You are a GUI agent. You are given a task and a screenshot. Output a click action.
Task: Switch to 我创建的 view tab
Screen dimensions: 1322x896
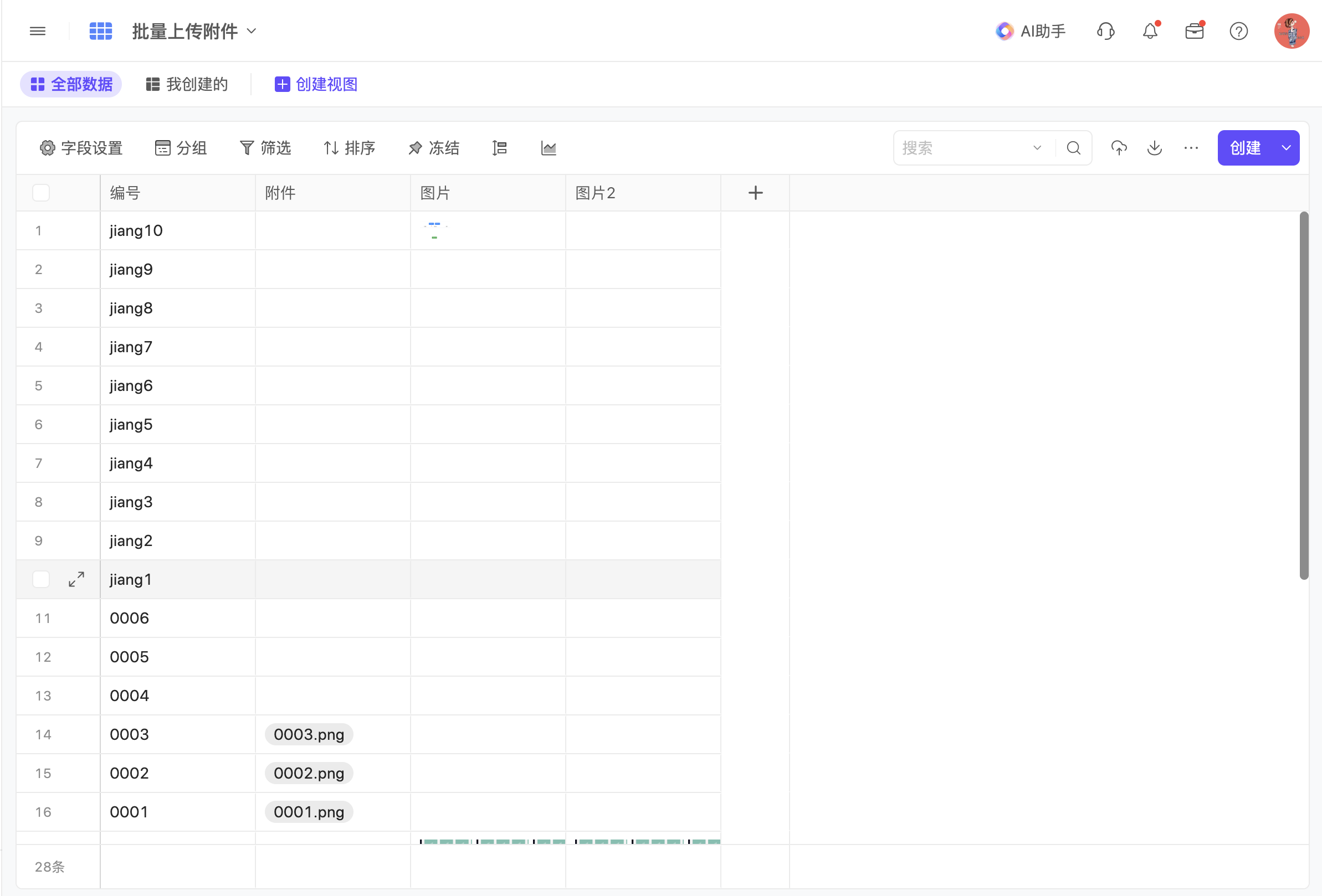click(187, 84)
